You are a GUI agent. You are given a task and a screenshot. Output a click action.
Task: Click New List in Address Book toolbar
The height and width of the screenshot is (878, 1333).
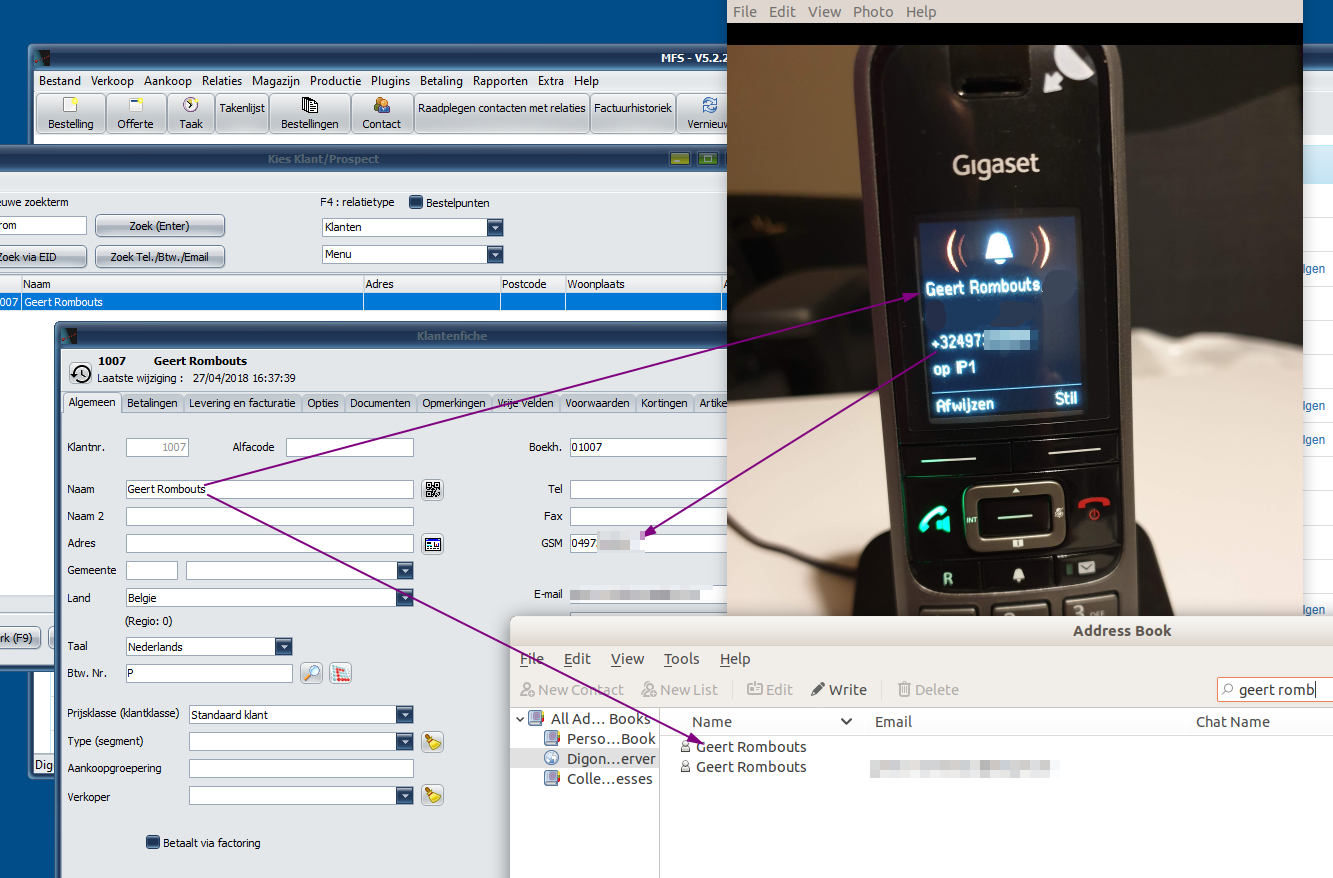[679, 689]
